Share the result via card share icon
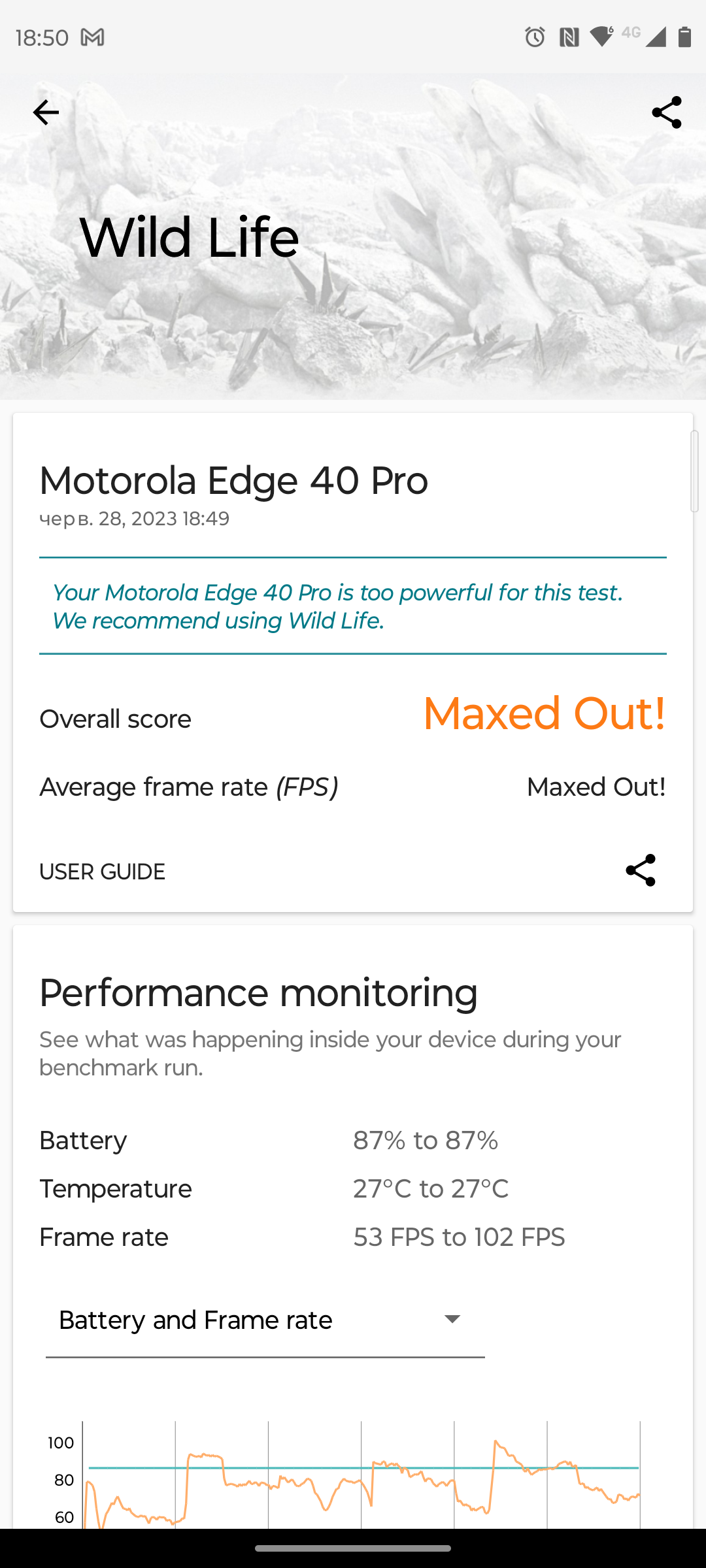 pyautogui.click(x=640, y=870)
